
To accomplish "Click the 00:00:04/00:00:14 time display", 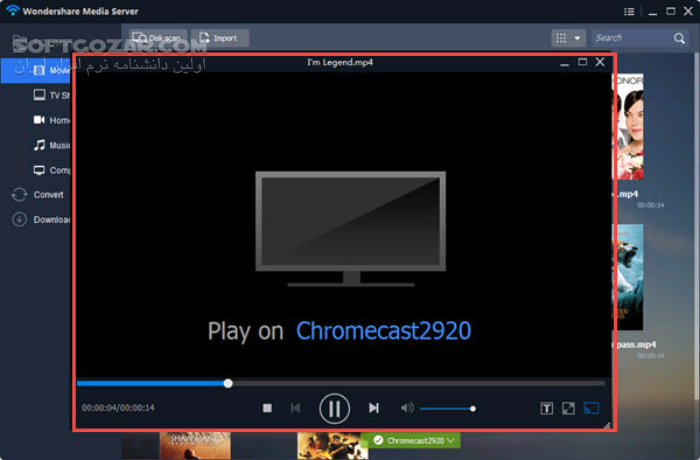I will coord(118,408).
